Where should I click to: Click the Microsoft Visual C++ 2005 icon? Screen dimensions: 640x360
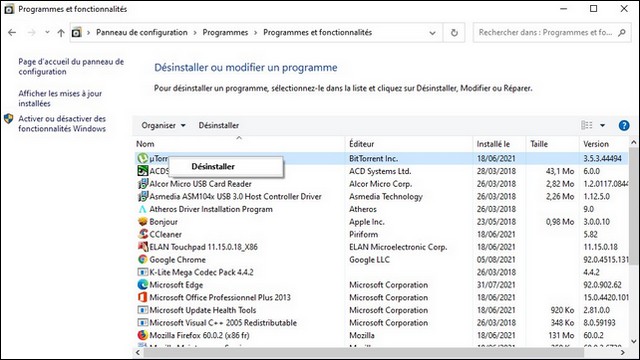click(x=142, y=322)
